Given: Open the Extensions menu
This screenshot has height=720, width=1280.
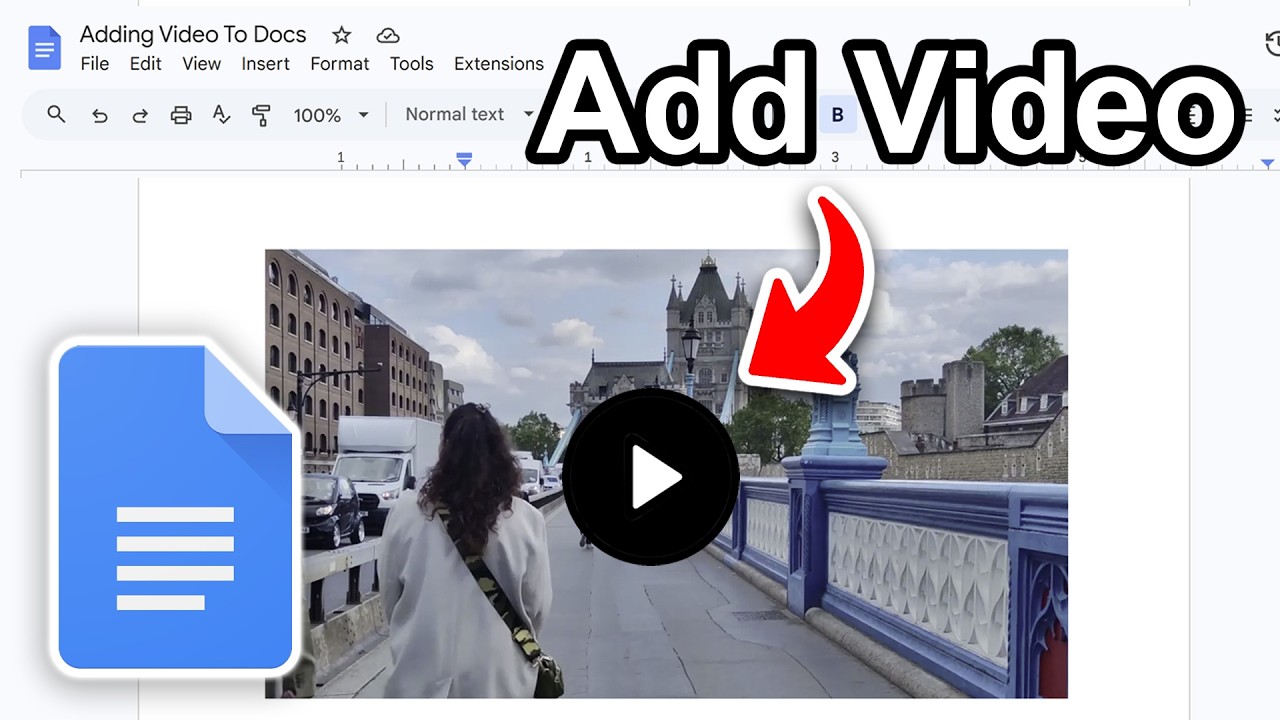Looking at the screenshot, I should click(x=498, y=63).
